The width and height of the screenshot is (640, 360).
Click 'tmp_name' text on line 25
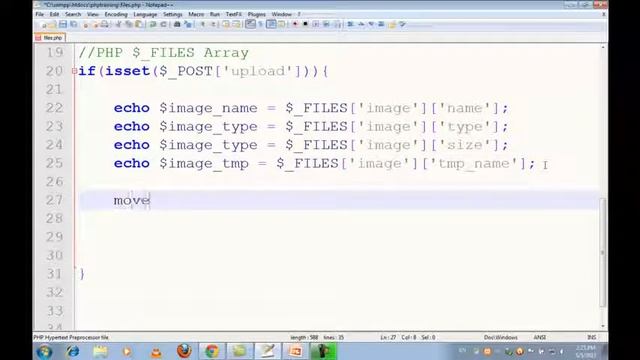tap(474, 164)
